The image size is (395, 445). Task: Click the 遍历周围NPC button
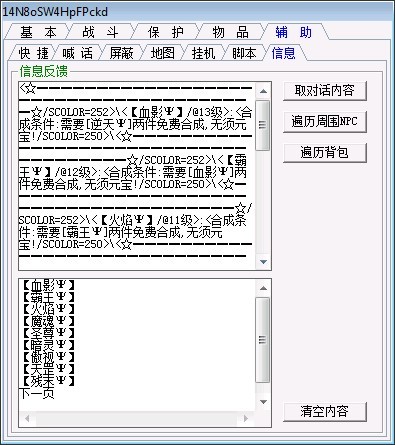[325, 122]
